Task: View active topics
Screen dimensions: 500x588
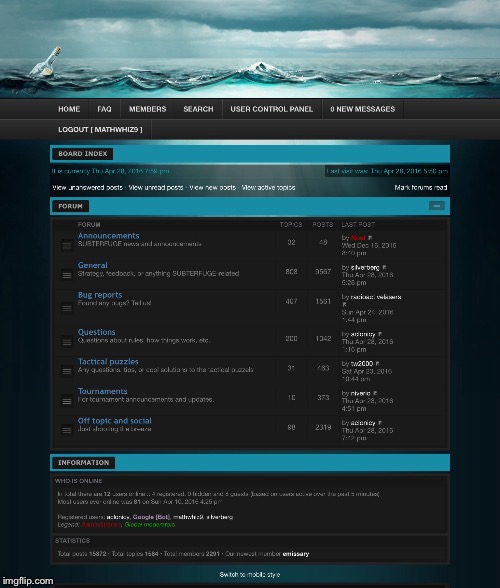Action: (268, 188)
